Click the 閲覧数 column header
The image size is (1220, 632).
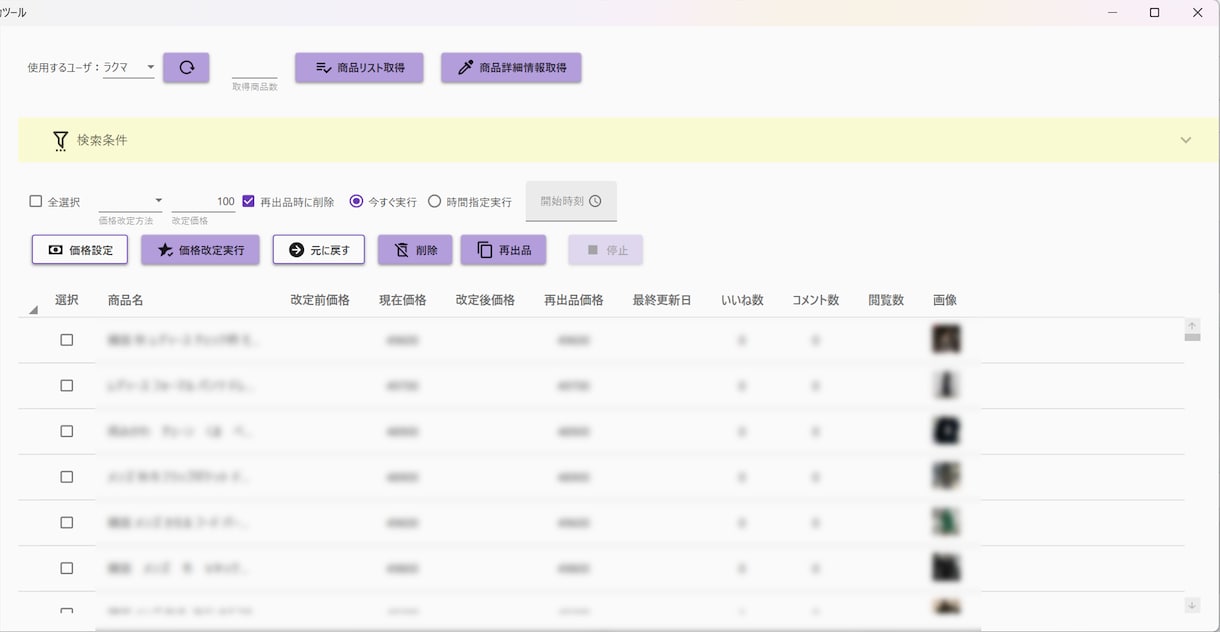click(886, 300)
